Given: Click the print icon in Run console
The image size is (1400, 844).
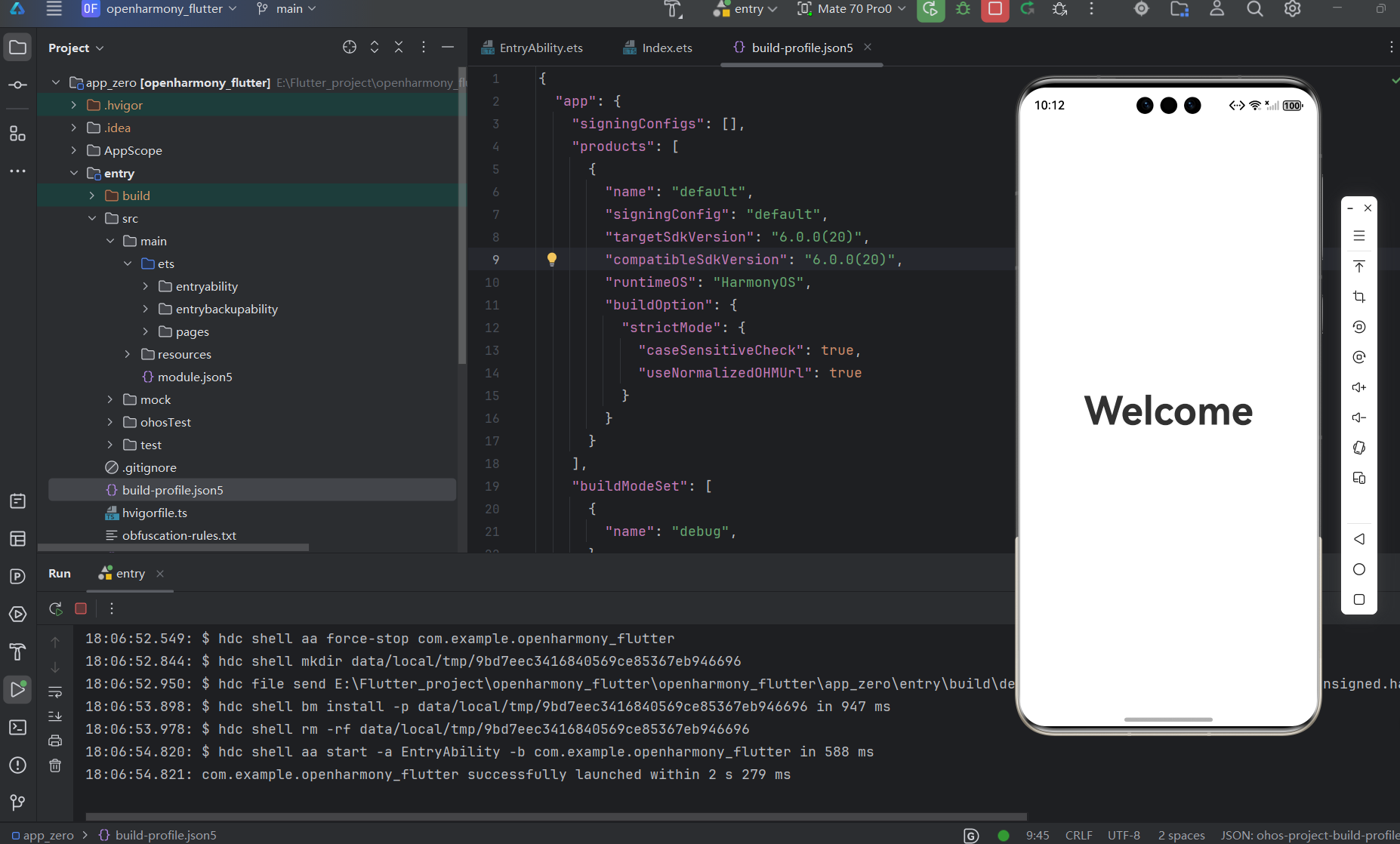Looking at the screenshot, I should point(55,741).
